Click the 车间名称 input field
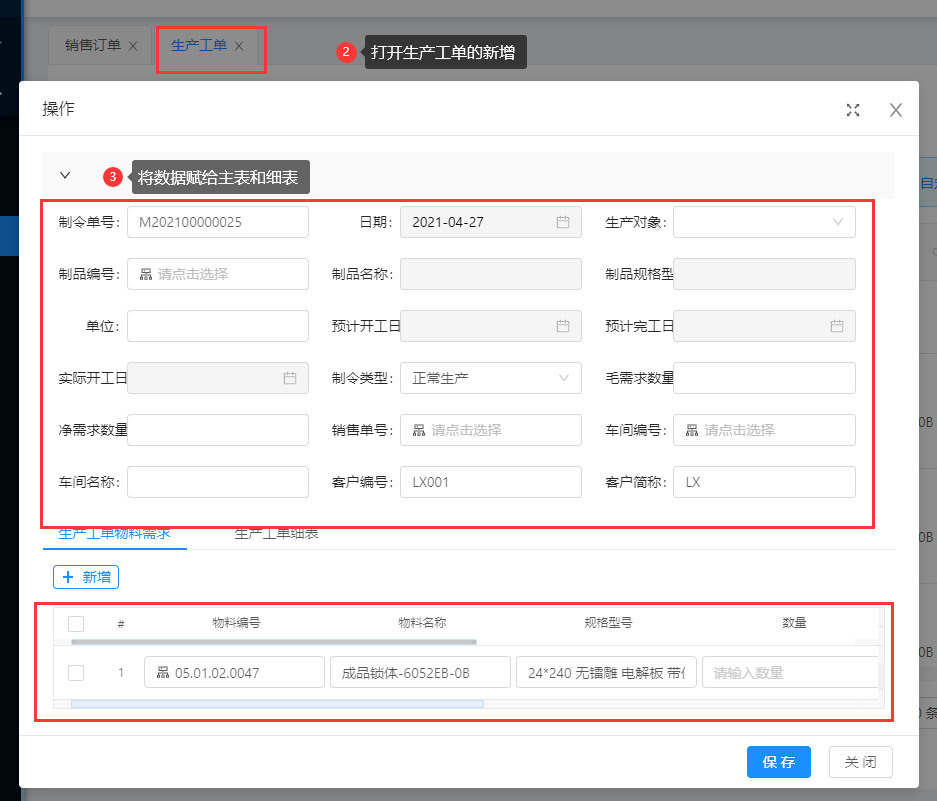This screenshot has width=937, height=801. 218,482
